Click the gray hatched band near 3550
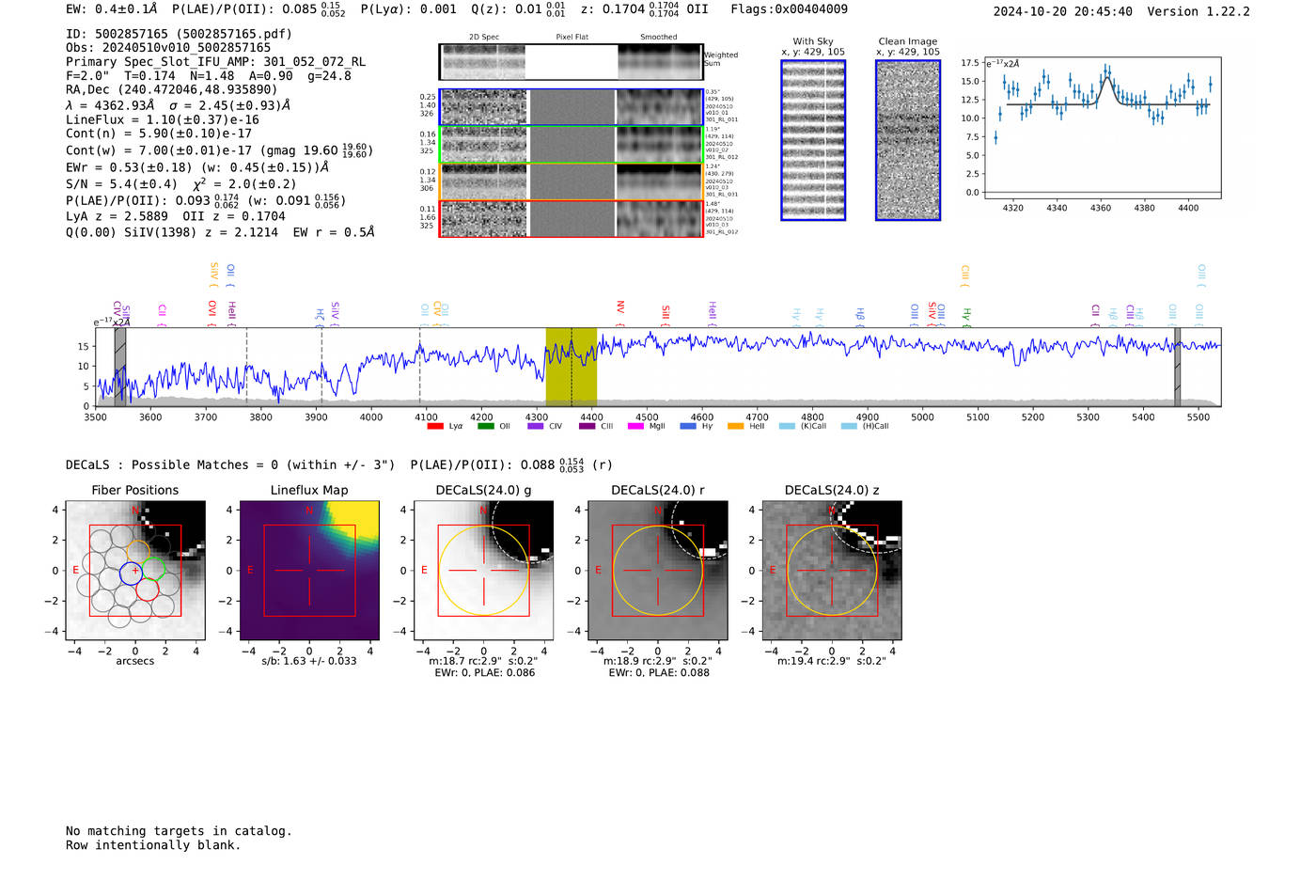The width and height of the screenshot is (1316, 896). pos(120,367)
